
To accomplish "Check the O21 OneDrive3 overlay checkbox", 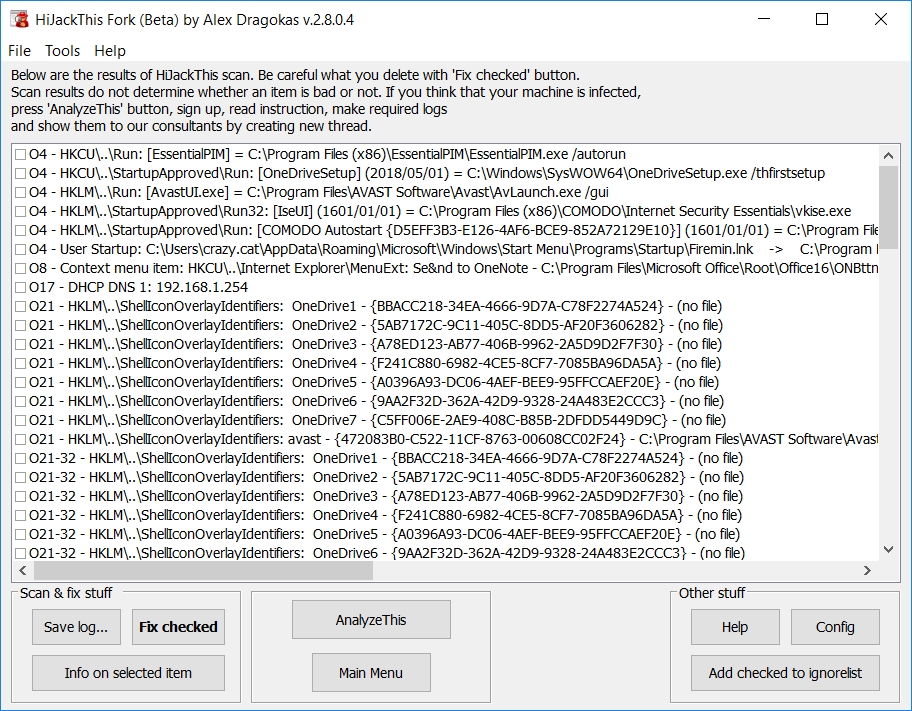I will tap(20, 344).
